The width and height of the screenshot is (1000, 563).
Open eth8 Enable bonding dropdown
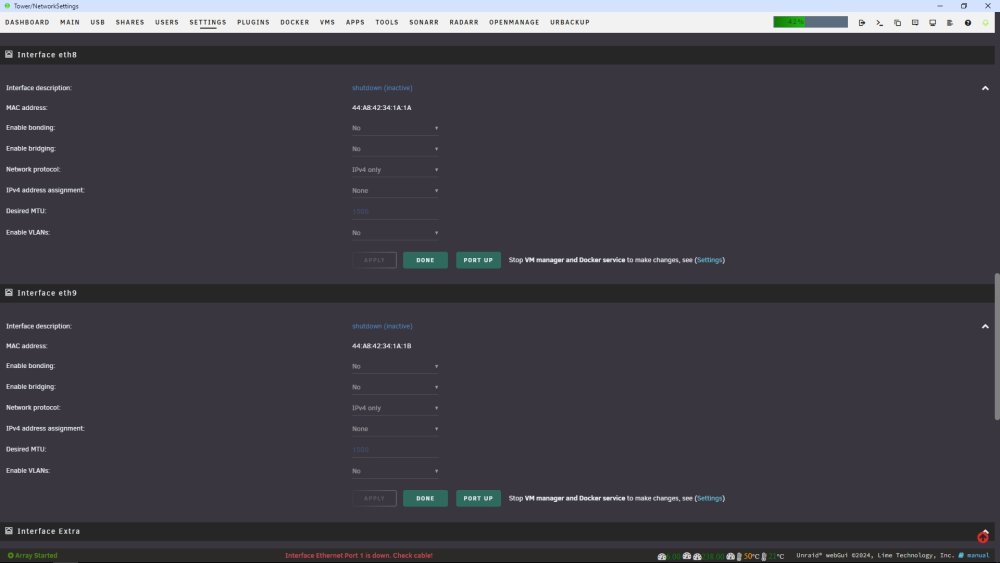(395, 128)
